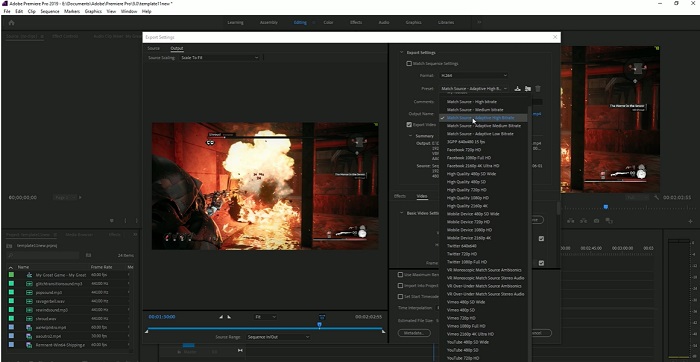Click the Import Preset folder icon

528,89
